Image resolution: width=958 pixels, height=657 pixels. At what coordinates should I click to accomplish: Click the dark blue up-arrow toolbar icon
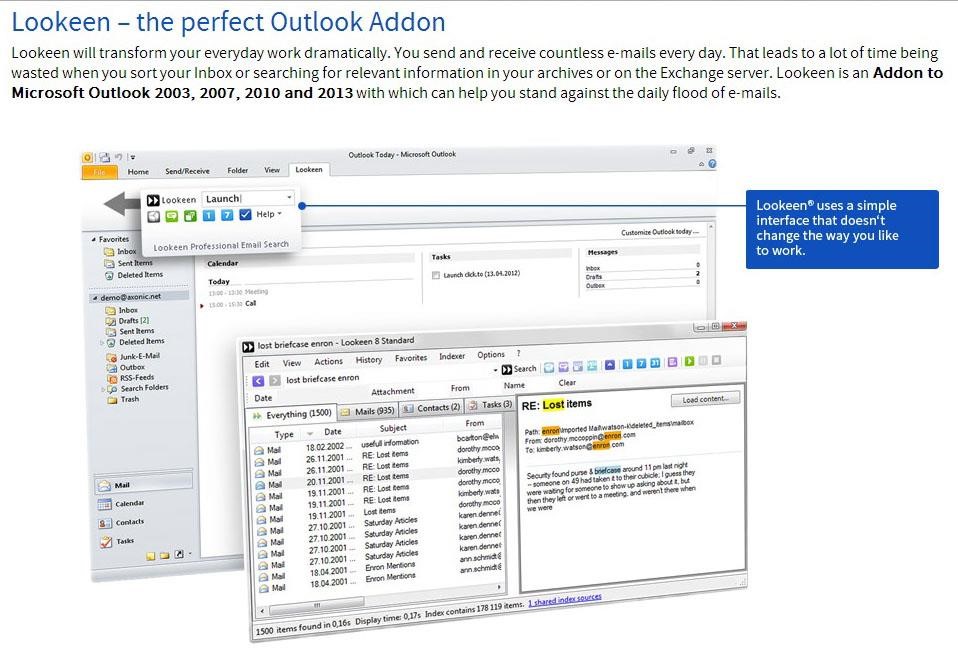(610, 365)
